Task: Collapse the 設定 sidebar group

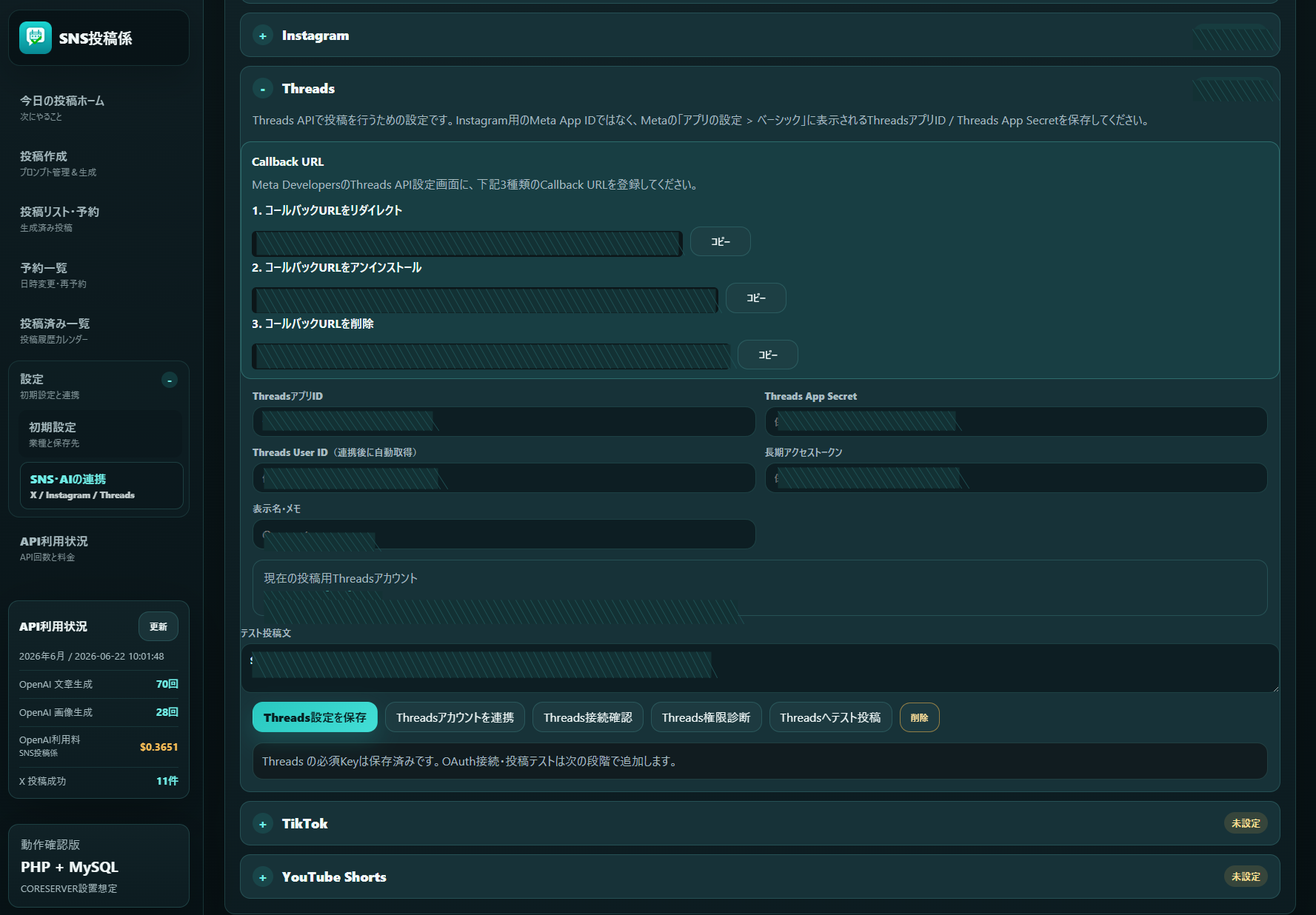Action: [170, 381]
